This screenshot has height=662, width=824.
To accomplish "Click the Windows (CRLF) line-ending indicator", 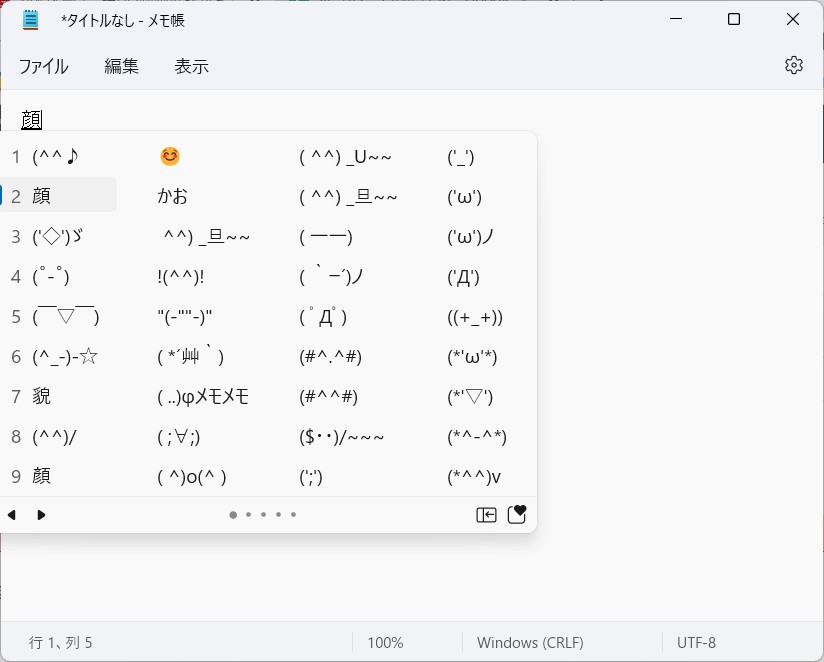I will 530,642.
